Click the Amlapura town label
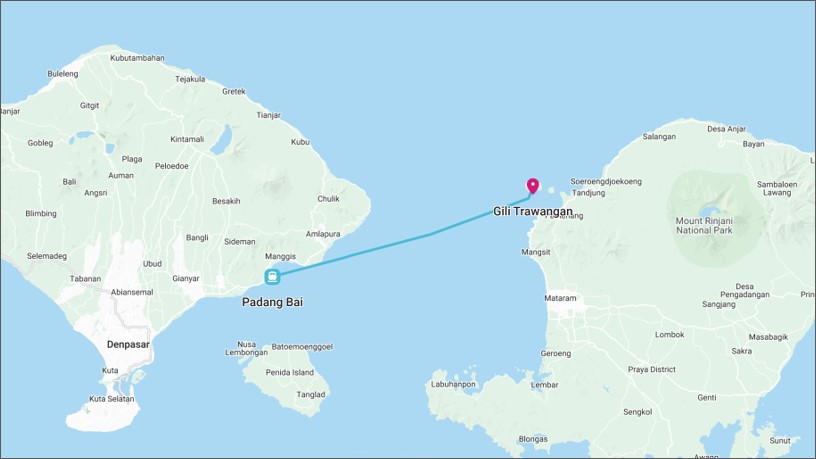 pos(323,234)
